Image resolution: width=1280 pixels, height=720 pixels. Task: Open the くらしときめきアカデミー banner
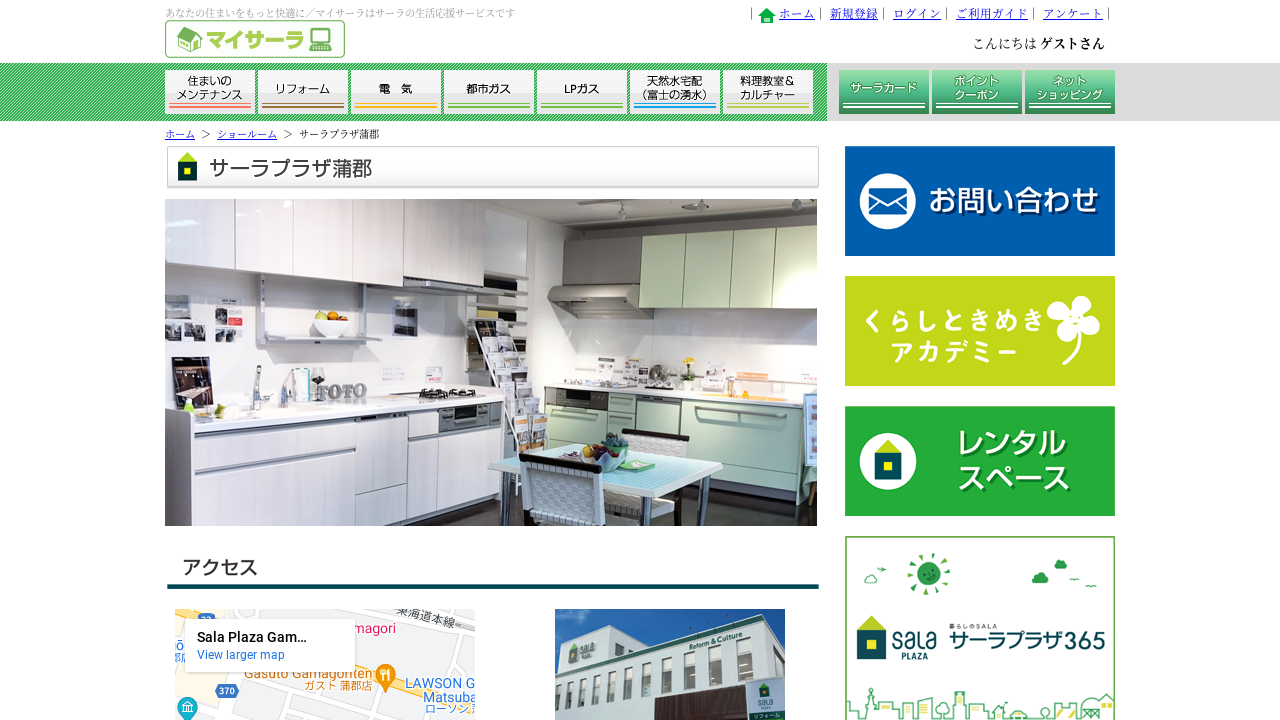pyautogui.click(x=979, y=331)
